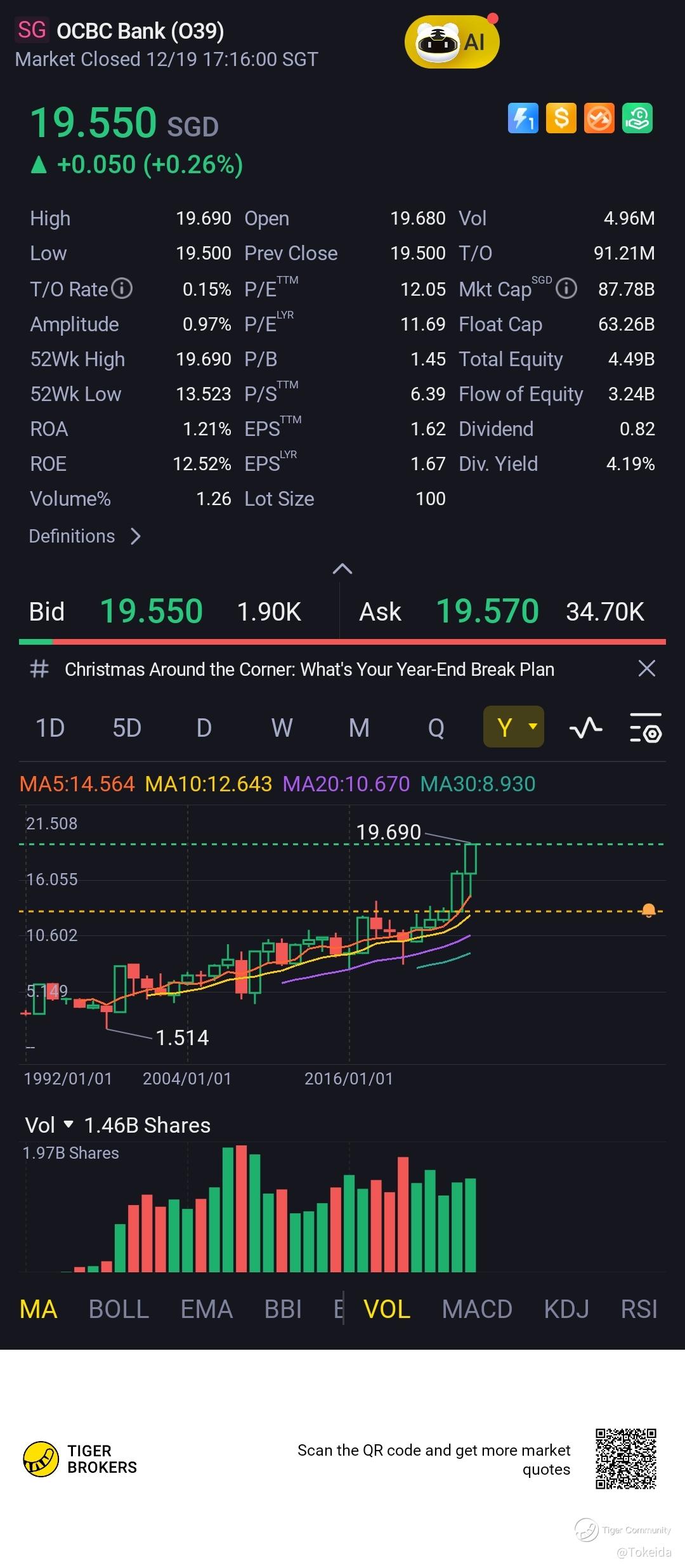685x1568 pixels.
Task: Switch to the 1D chart tab
Action: 50,728
